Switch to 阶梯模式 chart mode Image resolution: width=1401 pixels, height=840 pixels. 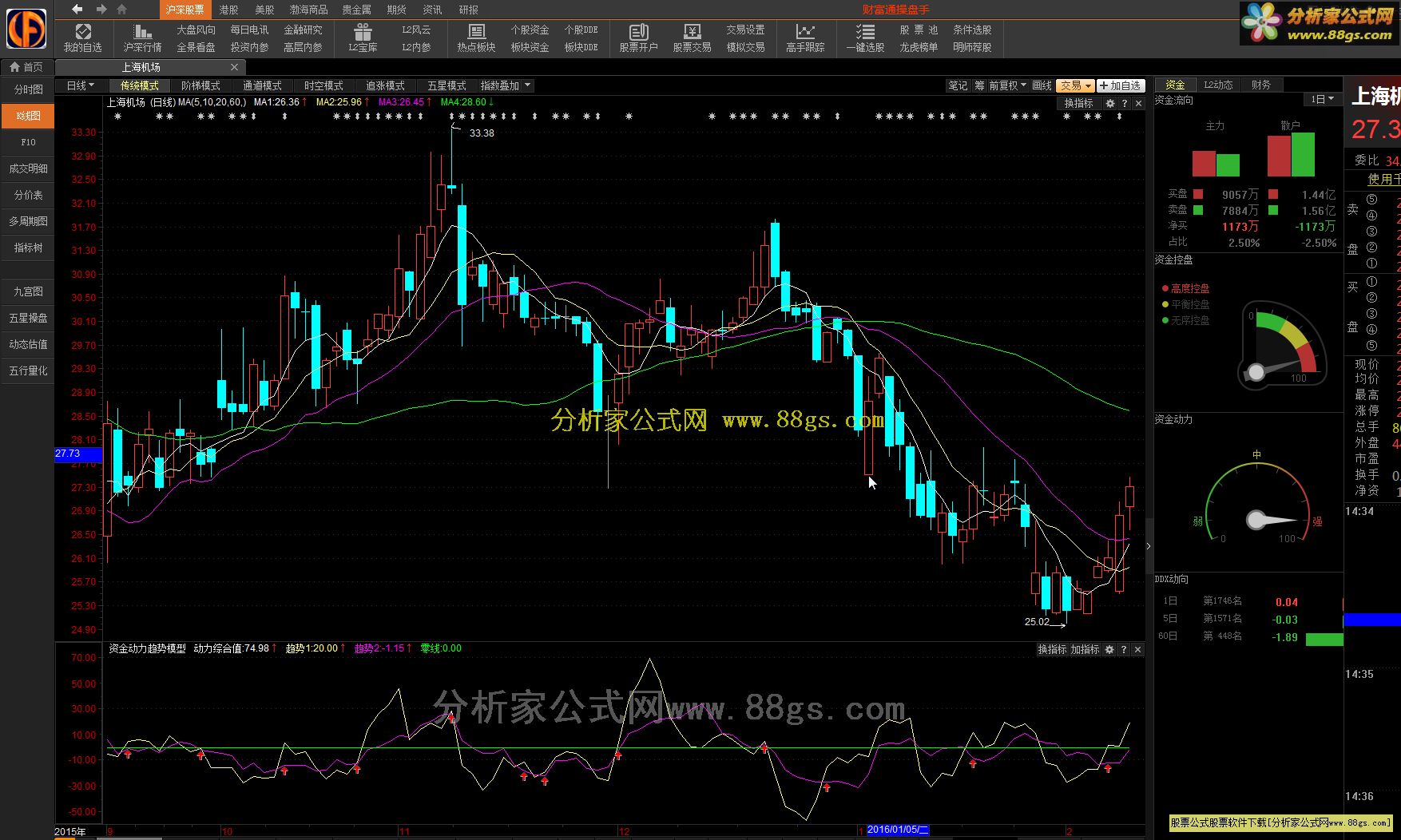pyautogui.click(x=200, y=85)
